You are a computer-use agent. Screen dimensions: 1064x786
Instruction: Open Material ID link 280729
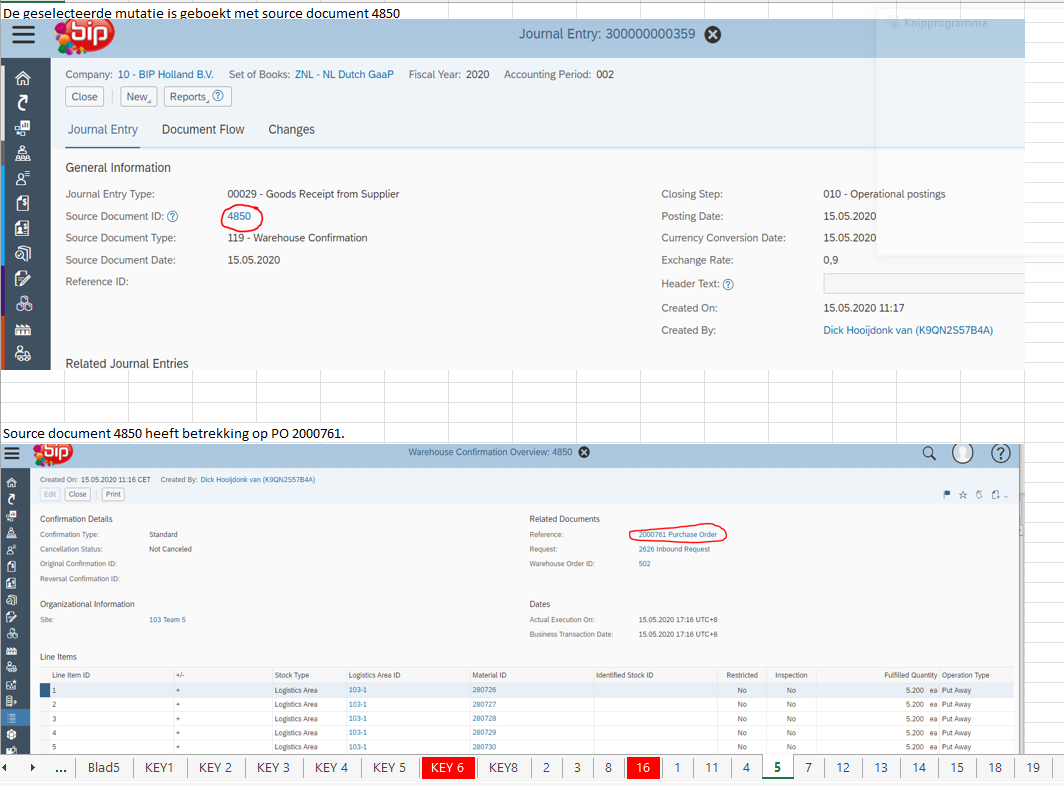(484, 733)
